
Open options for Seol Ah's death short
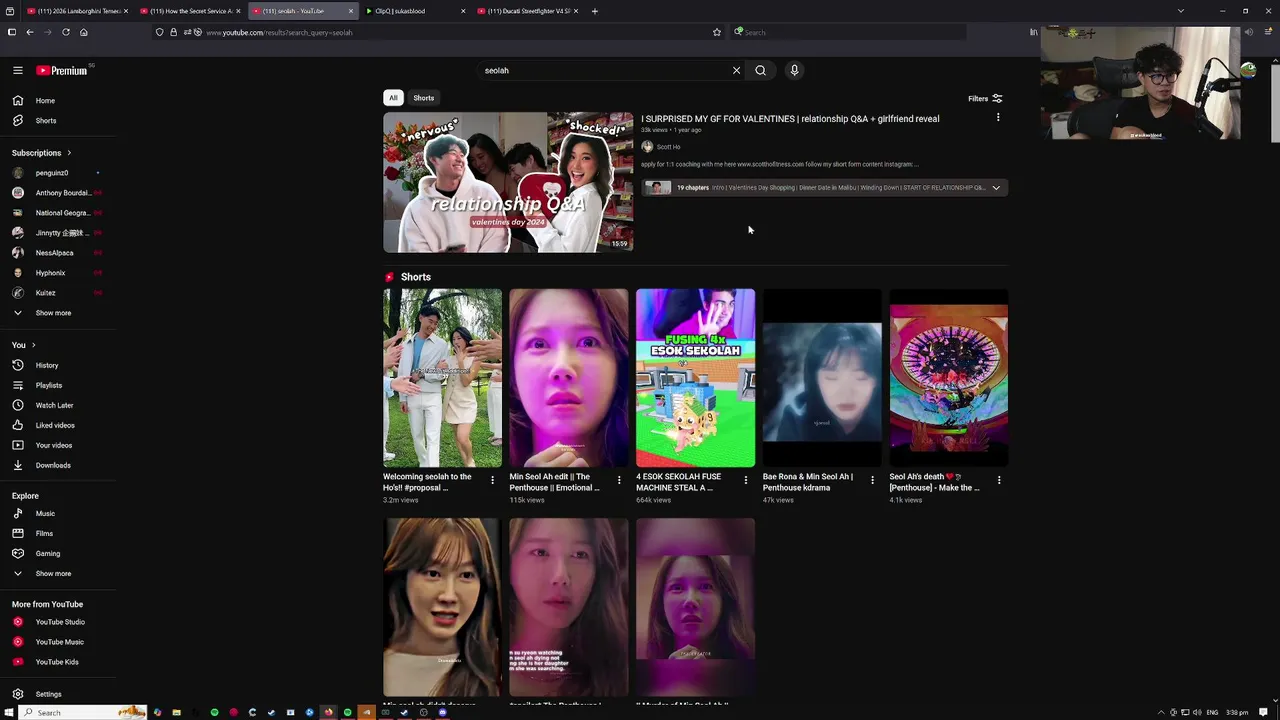click(x=998, y=480)
